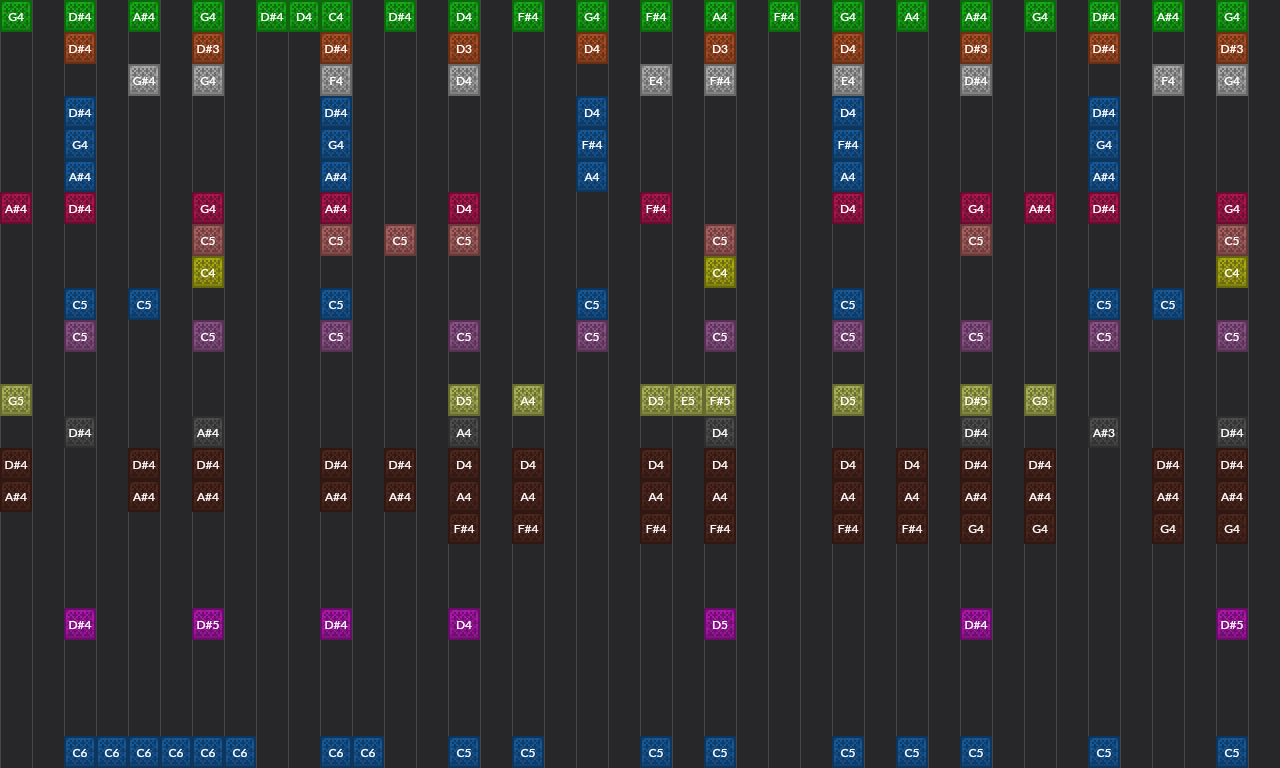
Task: Select the charcoal A#4 note block
Action: pos(208,432)
